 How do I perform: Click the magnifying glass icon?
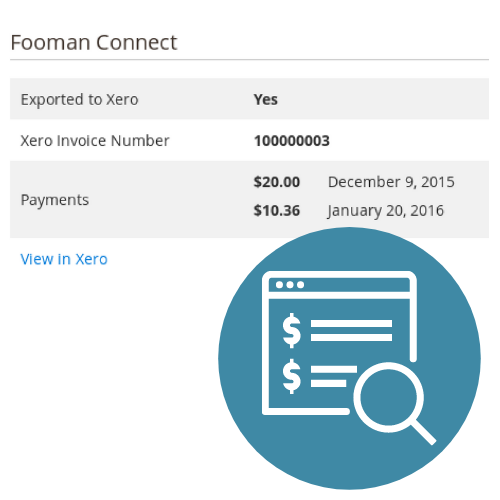[x=395, y=403]
